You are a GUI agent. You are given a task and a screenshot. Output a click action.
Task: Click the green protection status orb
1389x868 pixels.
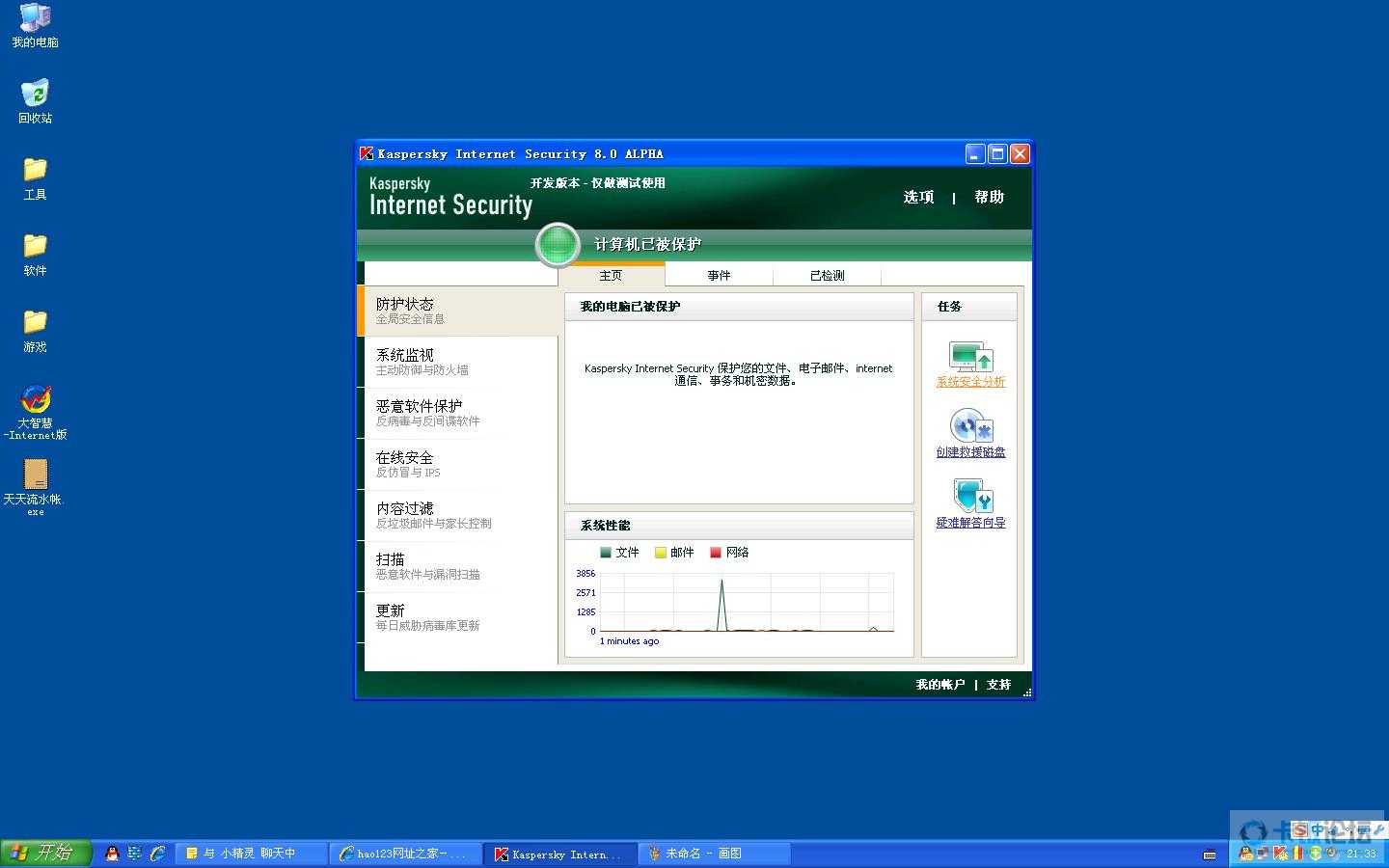(x=558, y=244)
